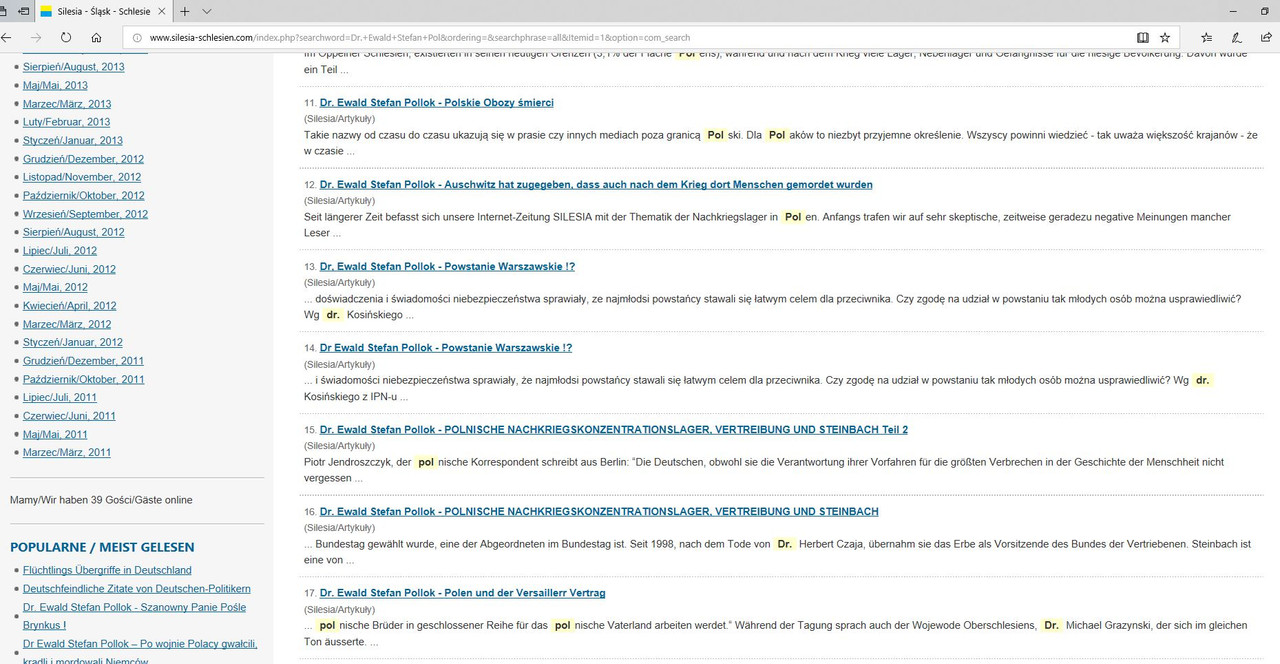Open result 17 Polen und der Versaillerr Vertrag

[x=462, y=593]
